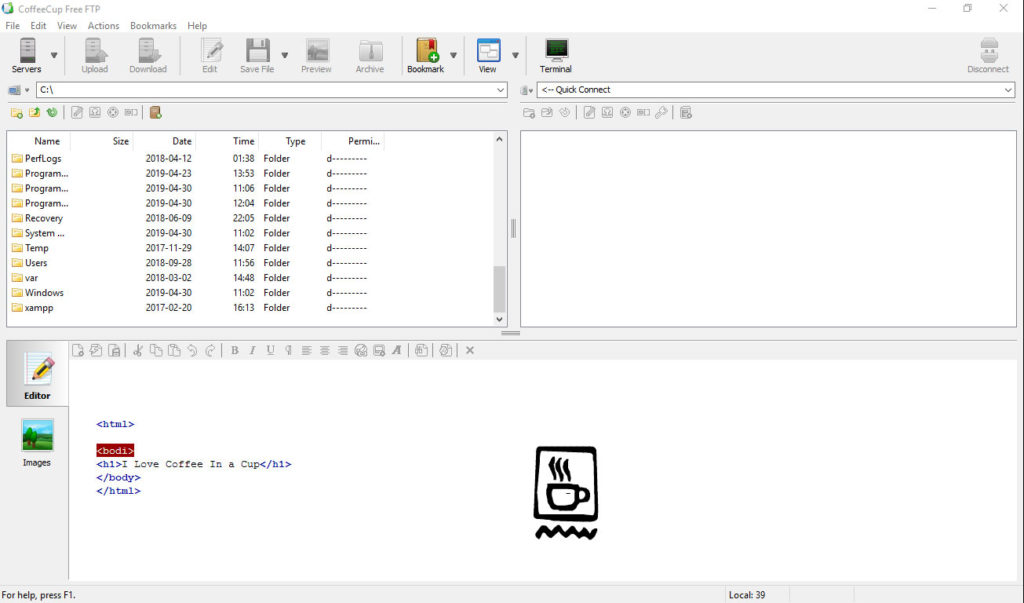Viewport: 1024px width, 603px height.
Task: Close the editor with the X icon
Action: (469, 350)
